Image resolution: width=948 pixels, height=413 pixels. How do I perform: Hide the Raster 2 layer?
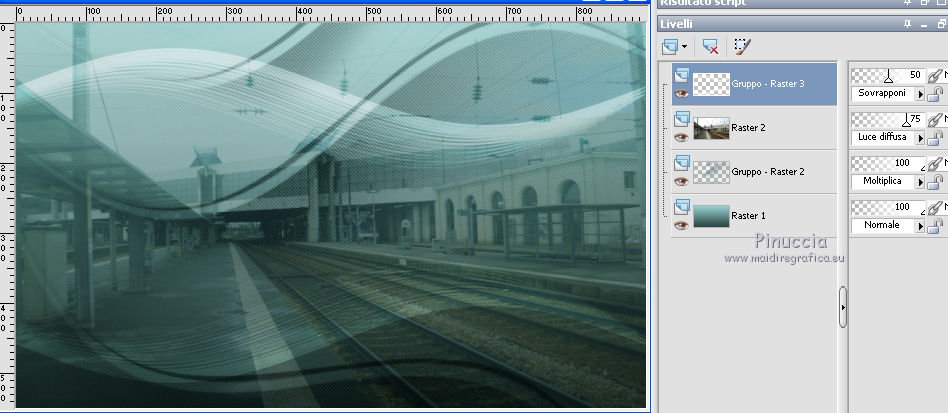(x=681, y=137)
